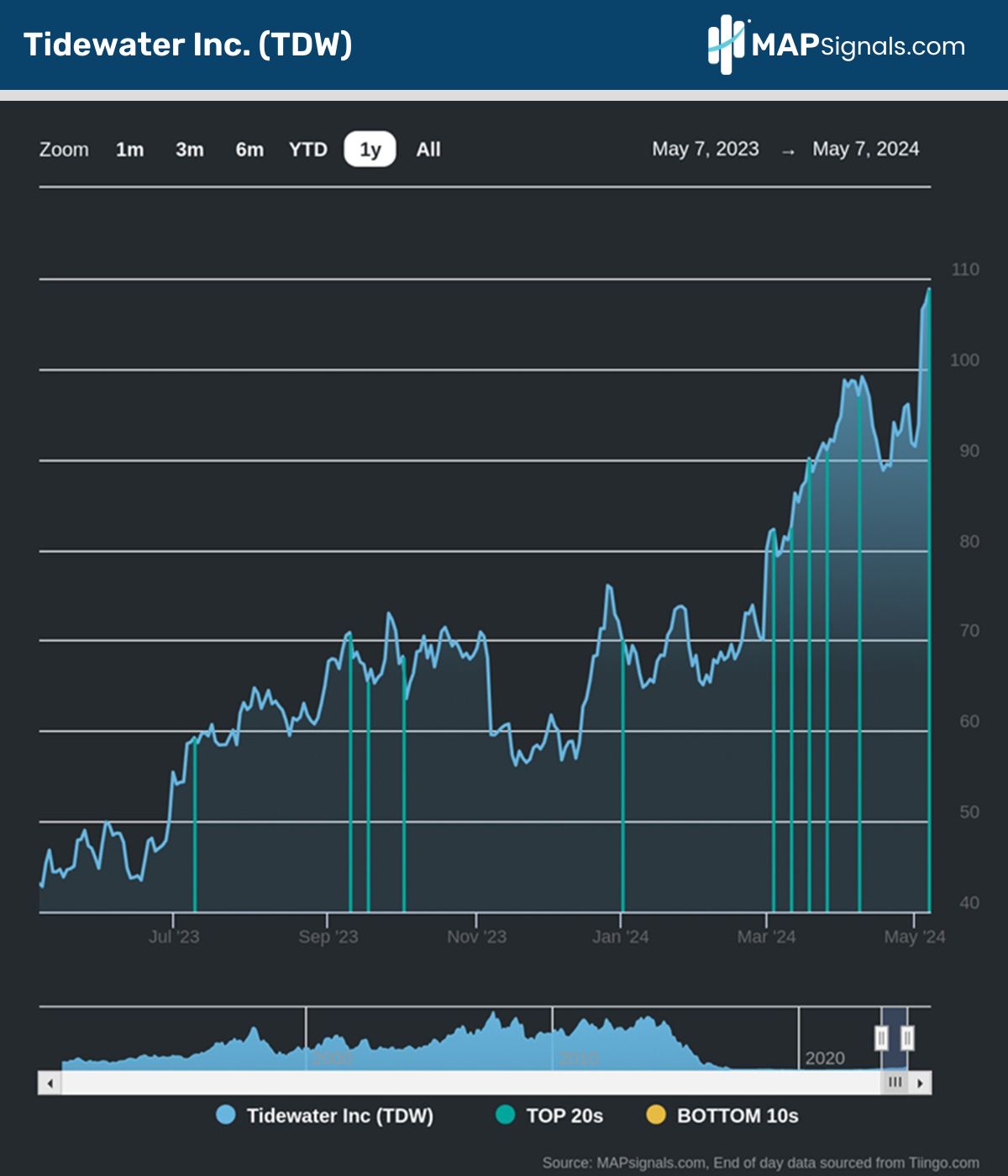1008x1176 pixels.
Task: Select the YTD zoom option
Action: coord(308,150)
